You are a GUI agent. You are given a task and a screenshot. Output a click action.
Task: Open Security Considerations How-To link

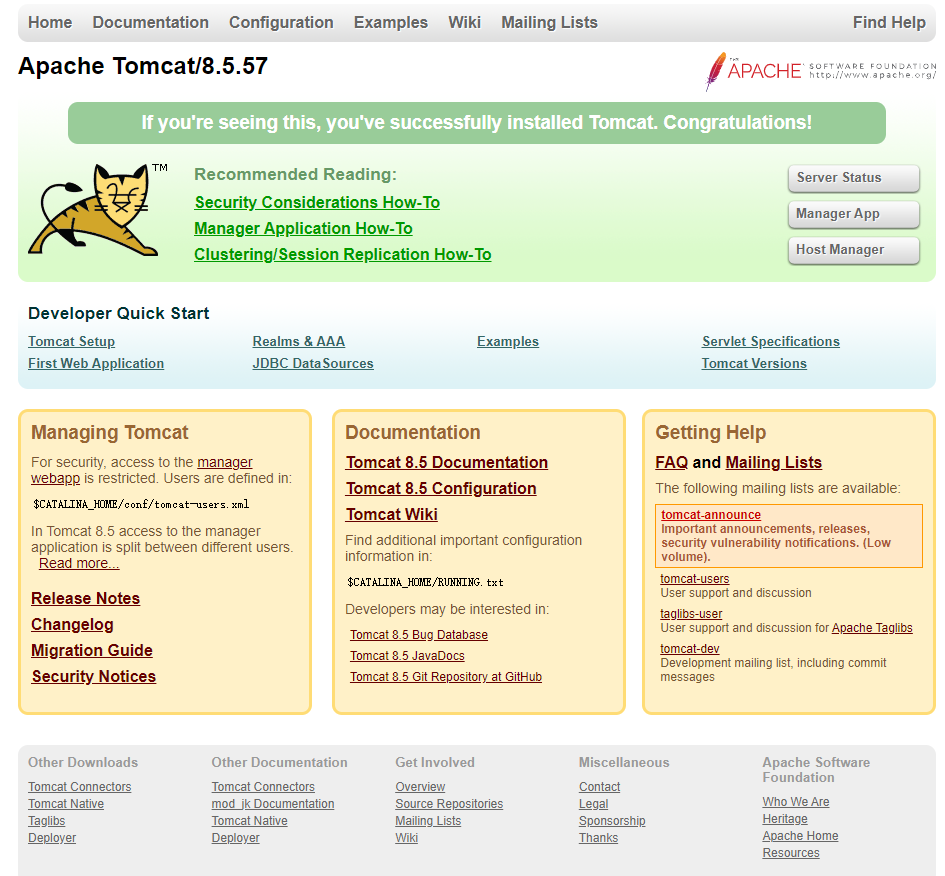317,202
